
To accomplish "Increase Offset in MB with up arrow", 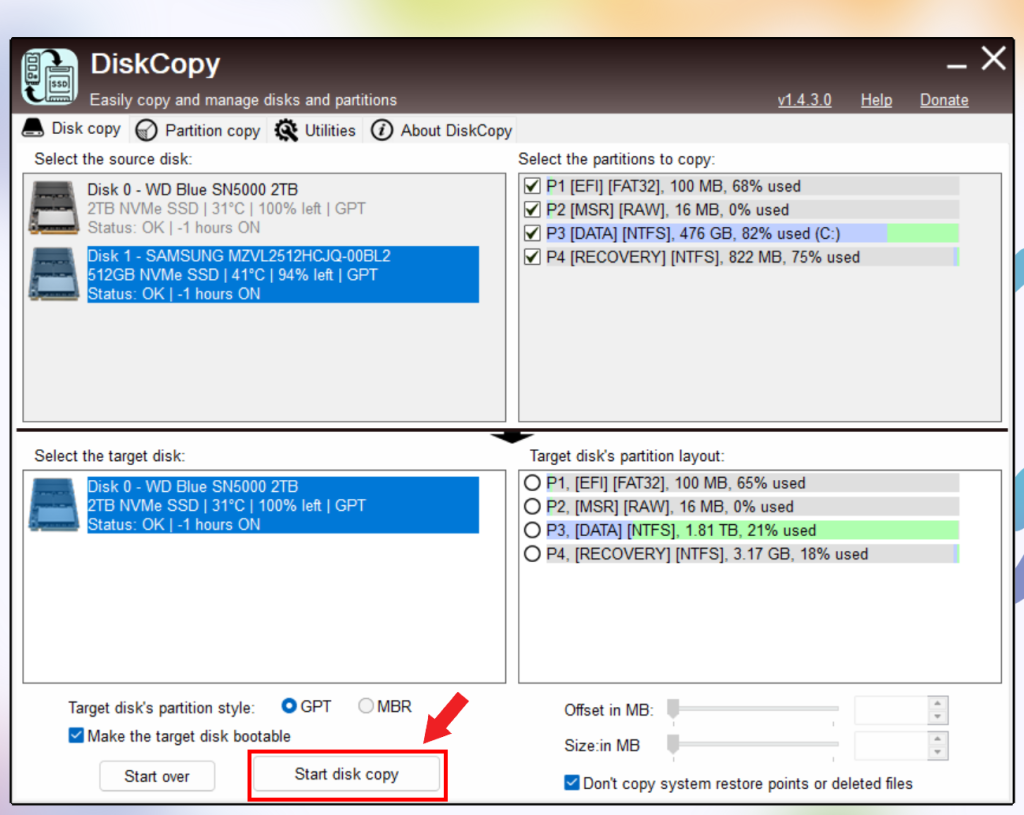I will point(937,703).
